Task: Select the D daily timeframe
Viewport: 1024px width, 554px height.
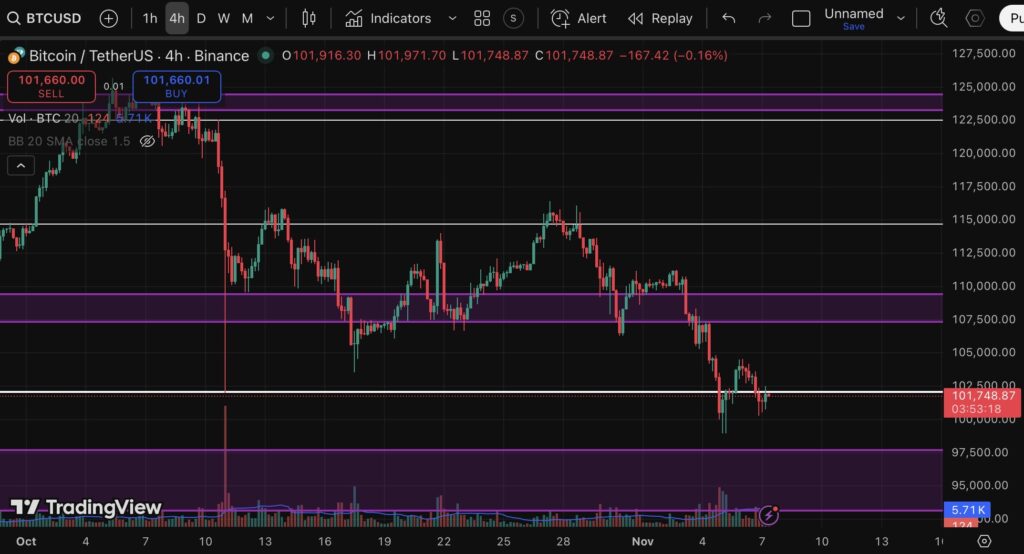Action: coord(201,18)
